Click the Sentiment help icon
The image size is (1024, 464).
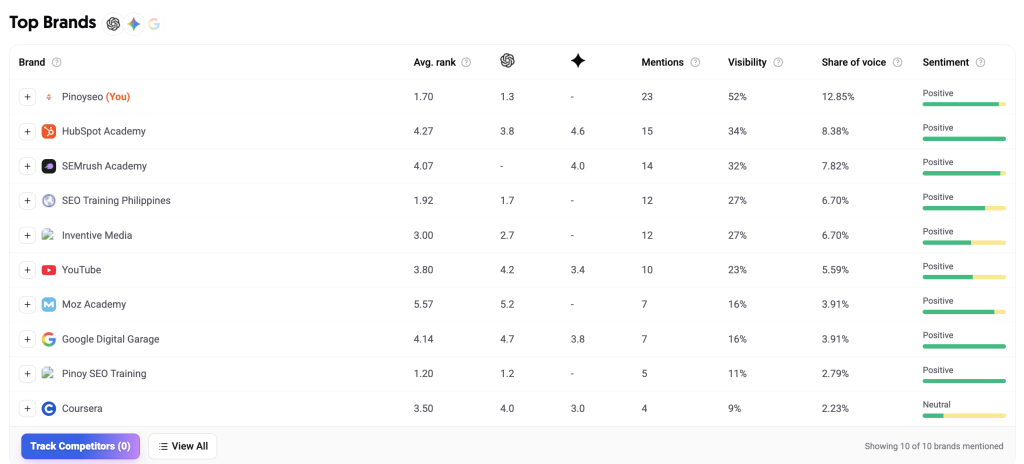point(980,63)
